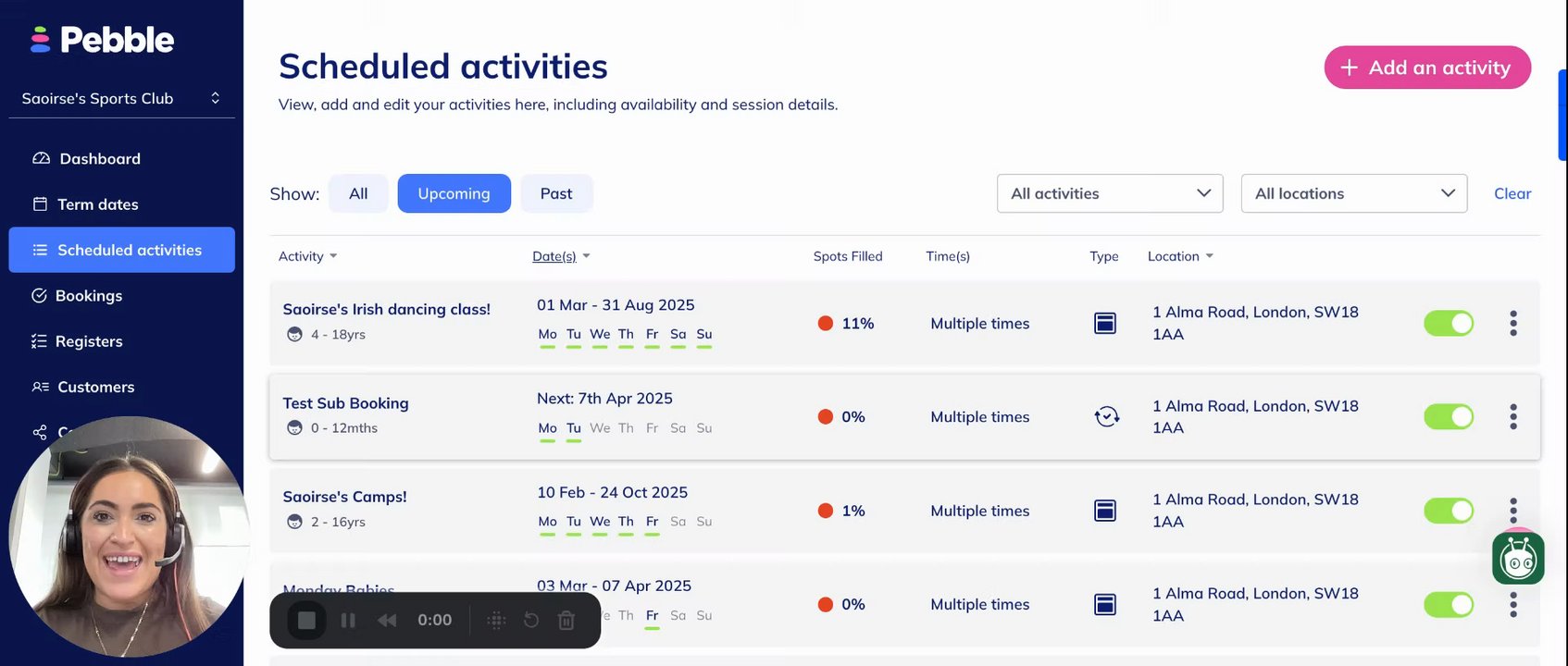Click Add an activity button
1568x666 pixels.
tap(1427, 68)
